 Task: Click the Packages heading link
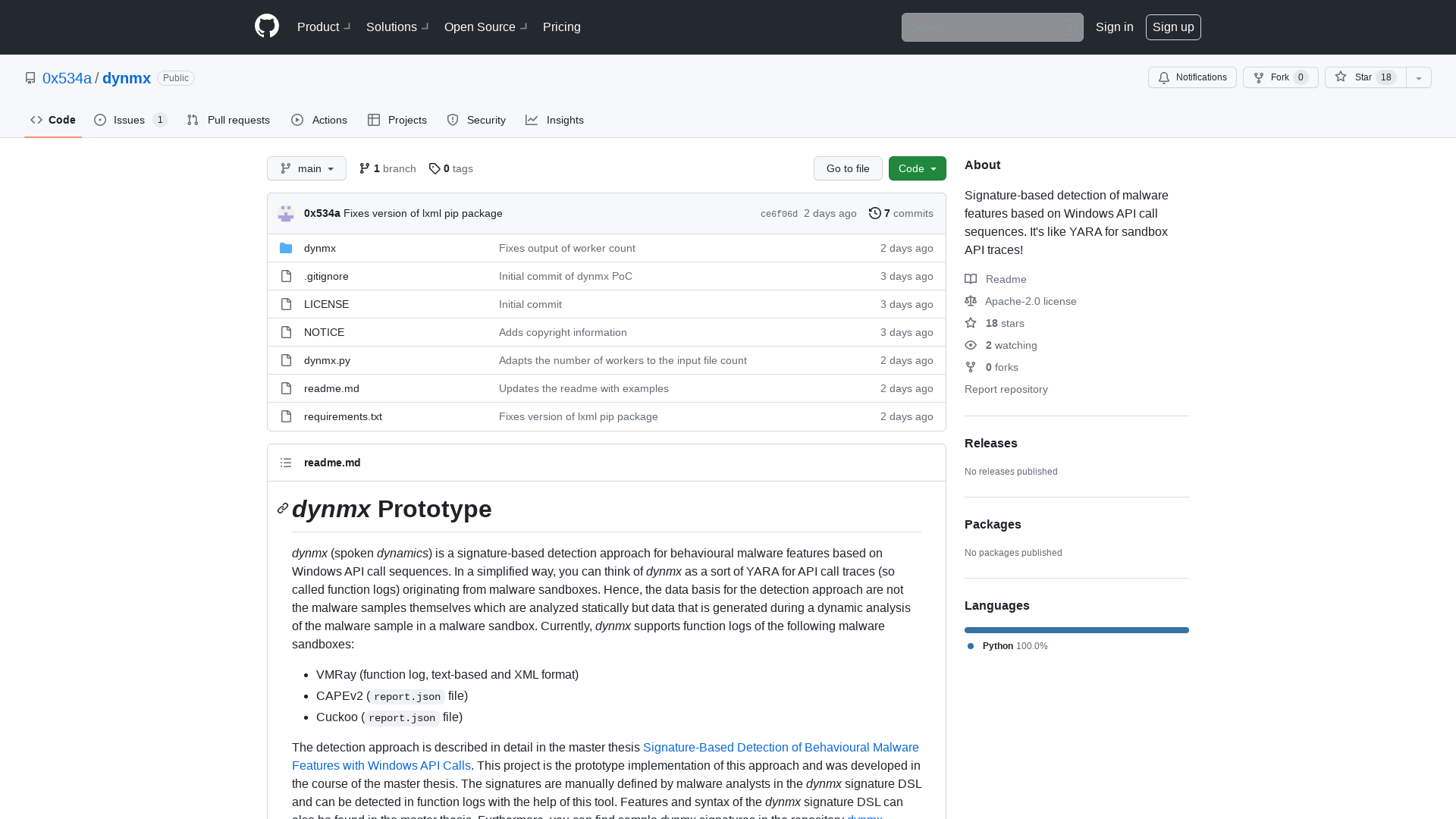coord(993,524)
